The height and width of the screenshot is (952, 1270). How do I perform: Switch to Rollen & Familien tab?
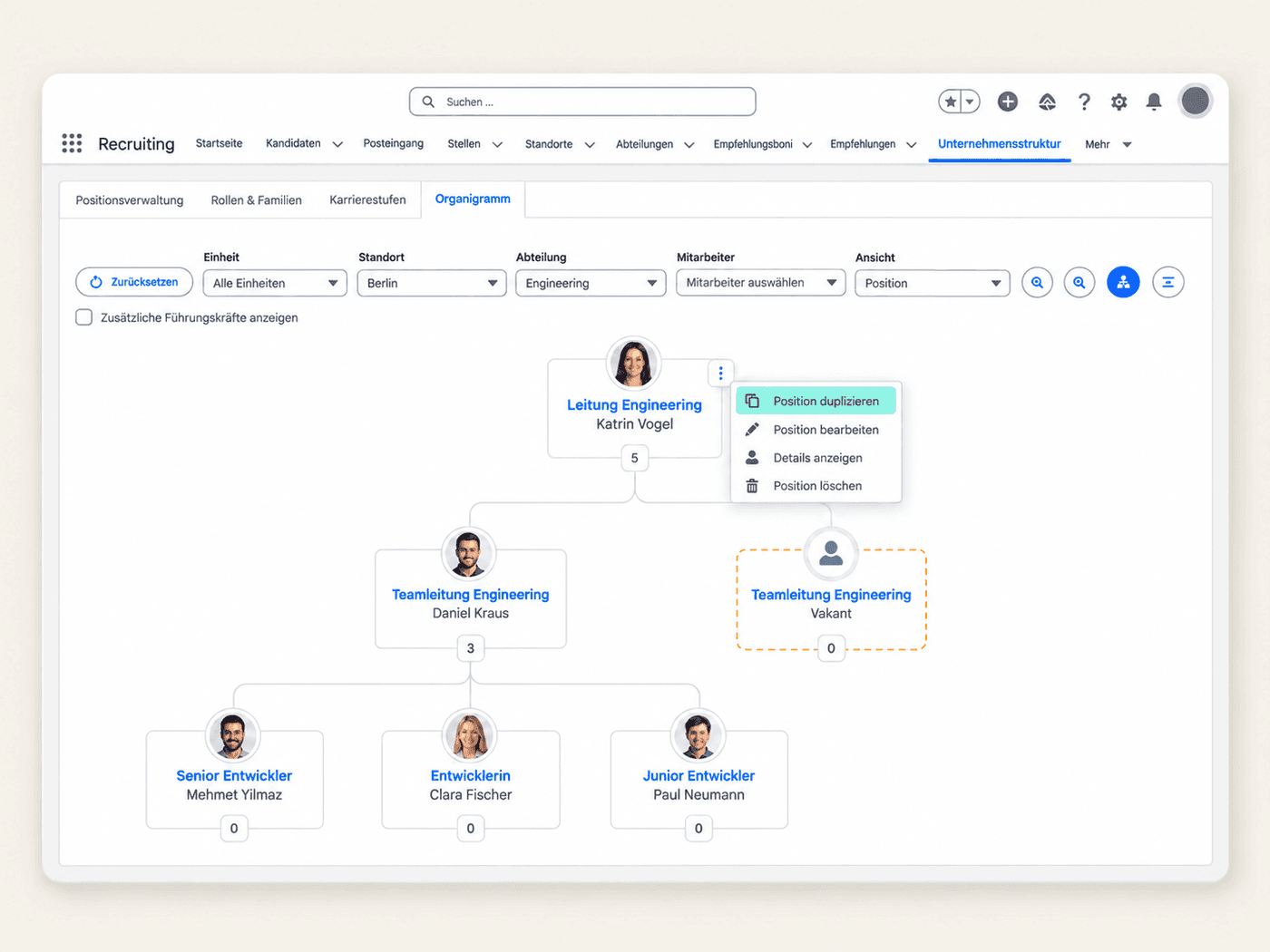257,200
